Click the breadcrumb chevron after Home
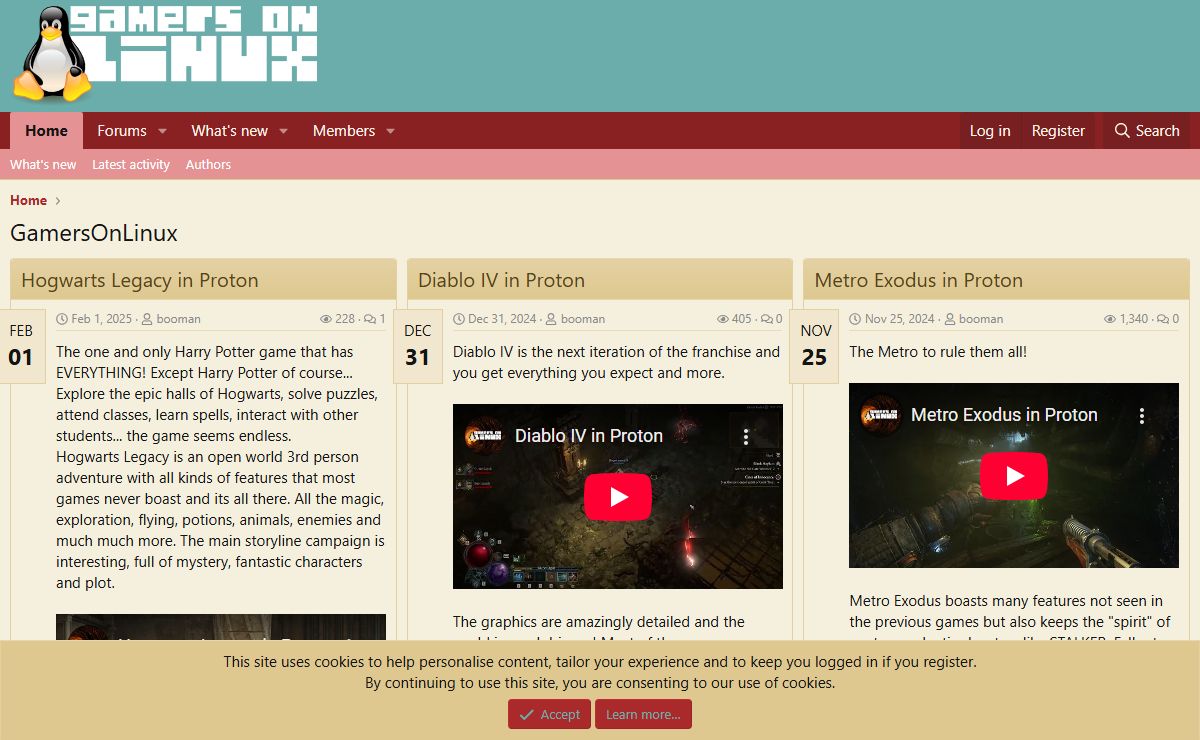This screenshot has width=1200, height=740. (x=59, y=201)
